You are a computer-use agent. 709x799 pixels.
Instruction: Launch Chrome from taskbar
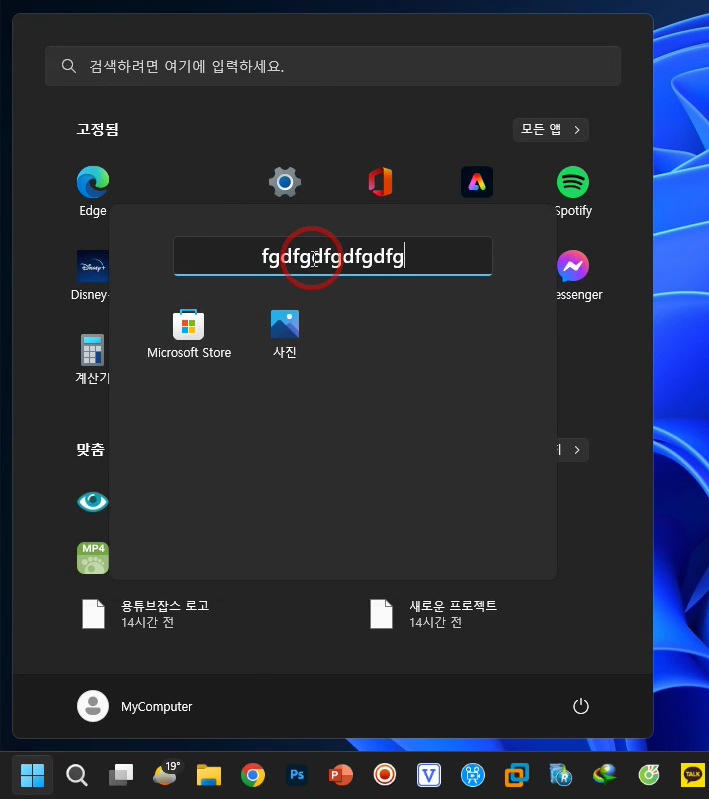coord(253,775)
